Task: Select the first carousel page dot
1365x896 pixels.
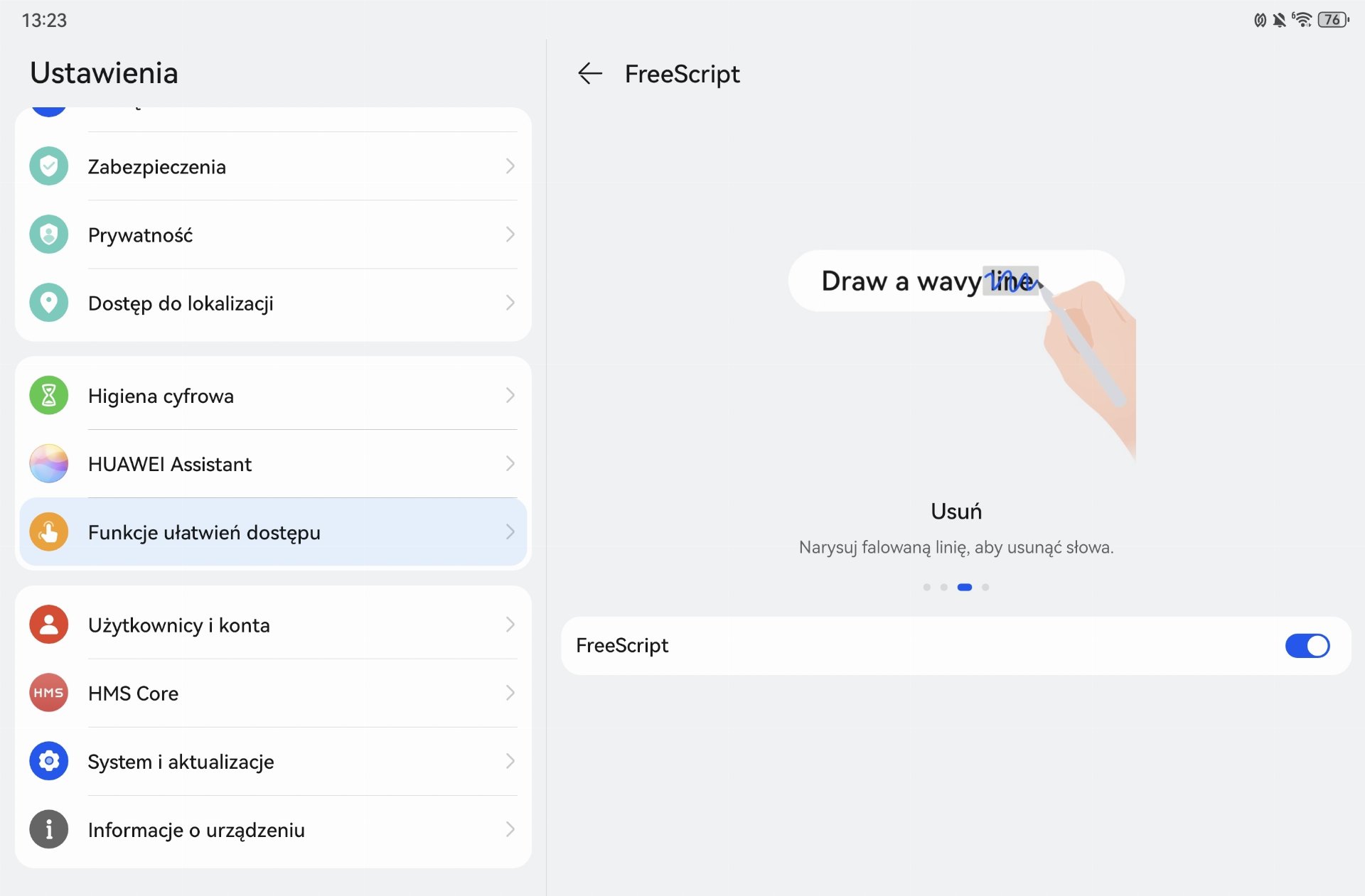Action: tap(926, 587)
